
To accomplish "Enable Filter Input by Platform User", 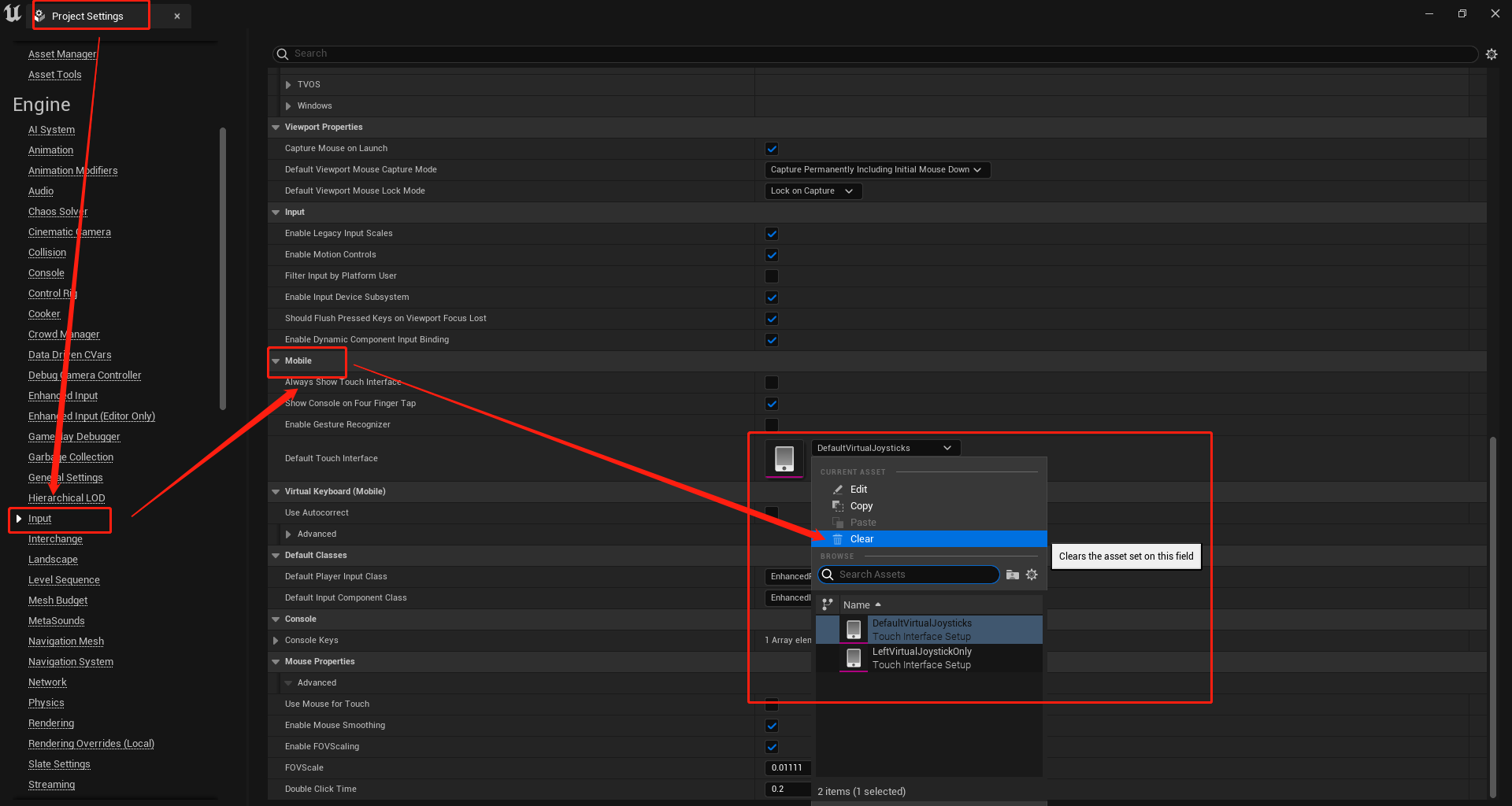I will (x=772, y=276).
